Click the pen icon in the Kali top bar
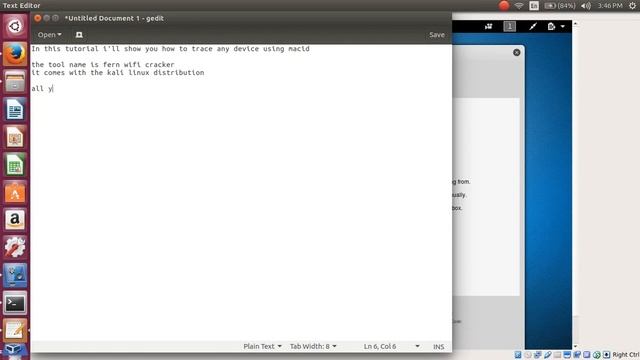This screenshot has height=360, width=640. tap(533, 27)
